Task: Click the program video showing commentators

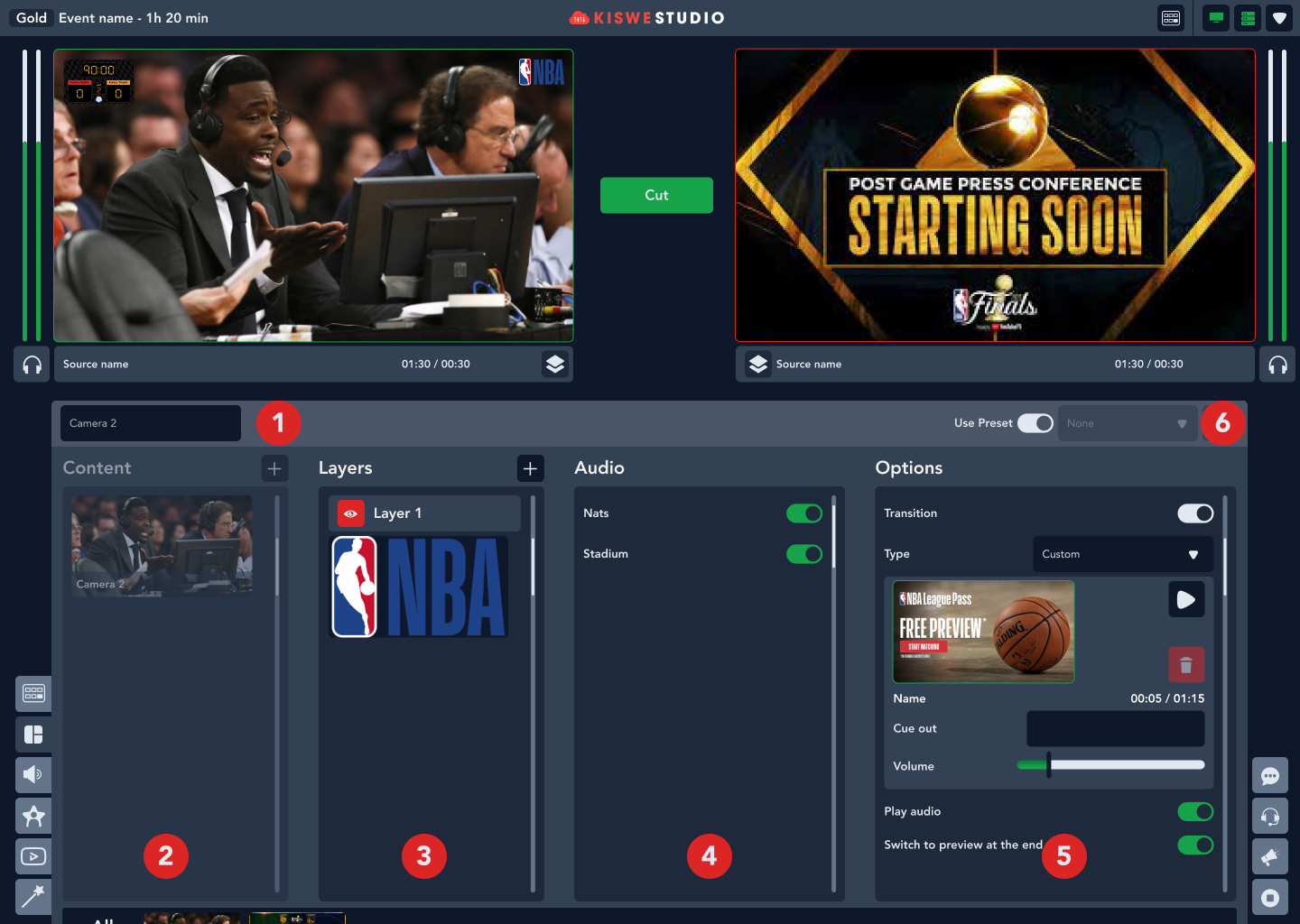Action: pos(313,195)
